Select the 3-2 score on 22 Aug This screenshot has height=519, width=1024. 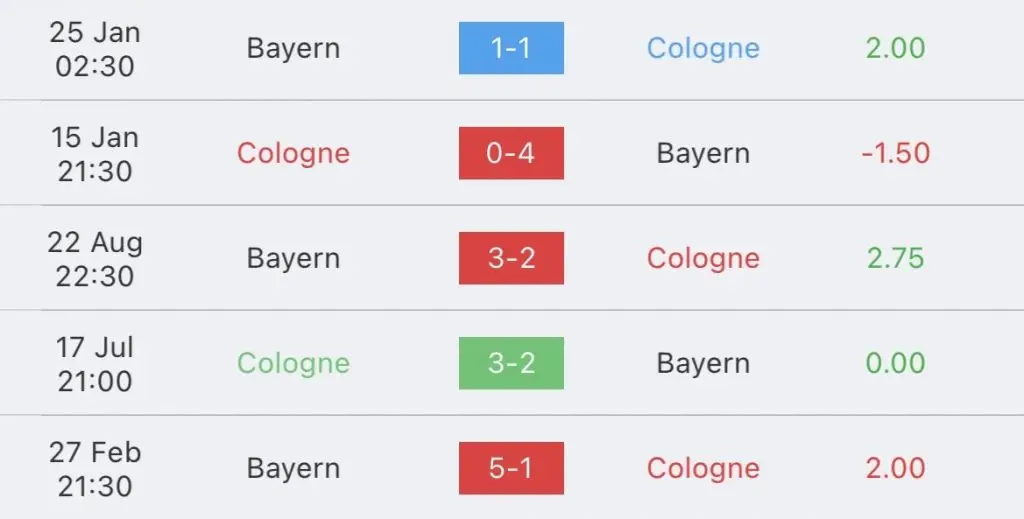(511, 259)
